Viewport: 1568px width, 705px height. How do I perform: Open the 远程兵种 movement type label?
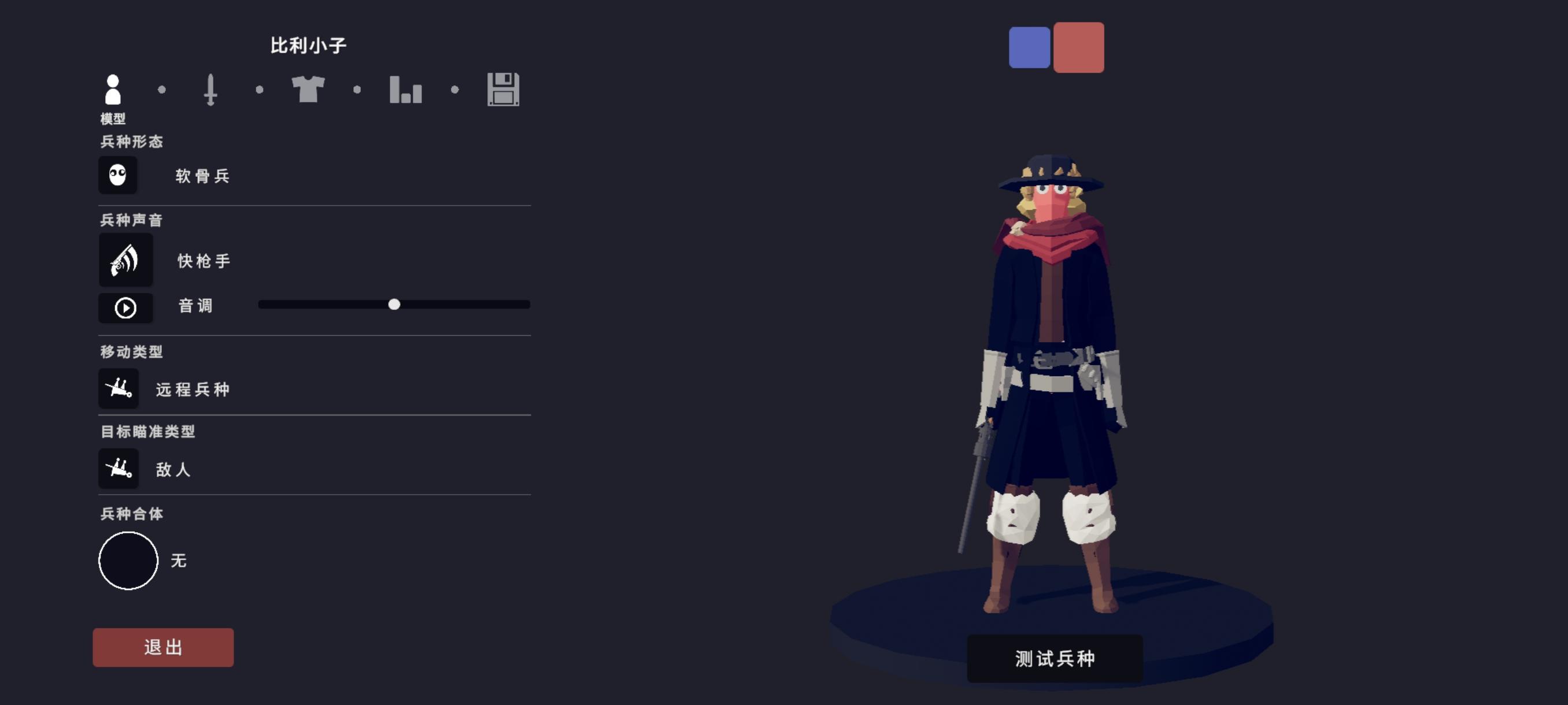click(x=193, y=389)
